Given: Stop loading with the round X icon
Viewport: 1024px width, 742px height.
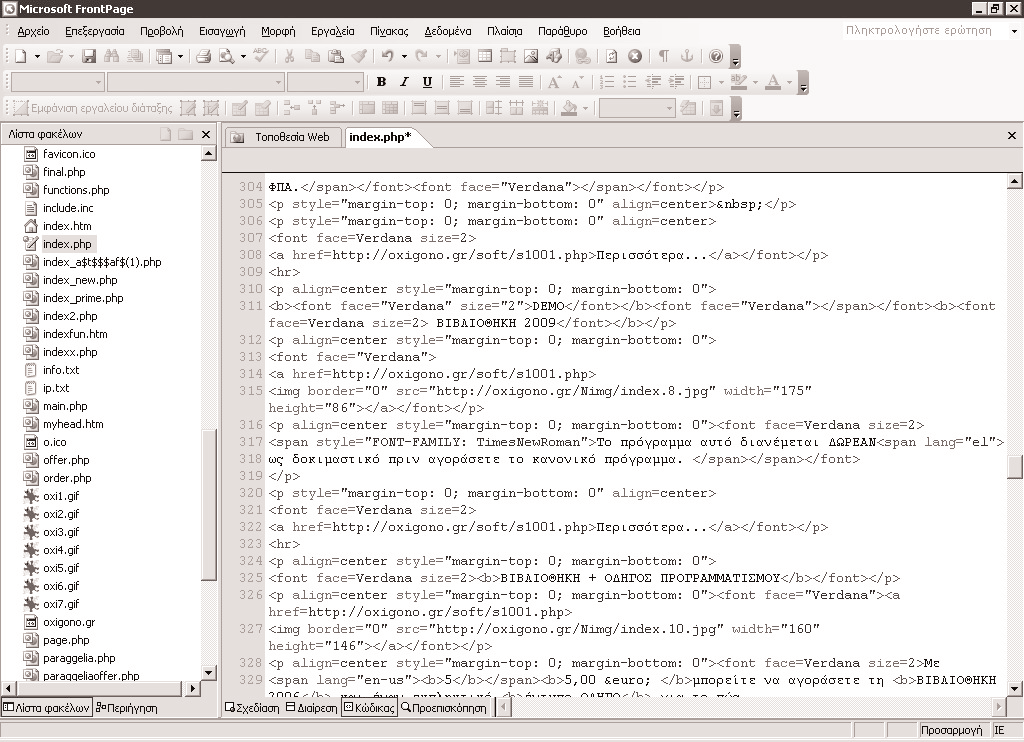Looking at the screenshot, I should point(635,57).
